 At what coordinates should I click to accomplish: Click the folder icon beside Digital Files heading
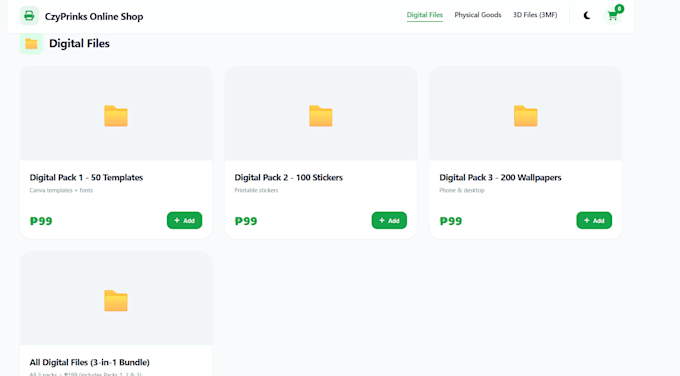(31, 43)
